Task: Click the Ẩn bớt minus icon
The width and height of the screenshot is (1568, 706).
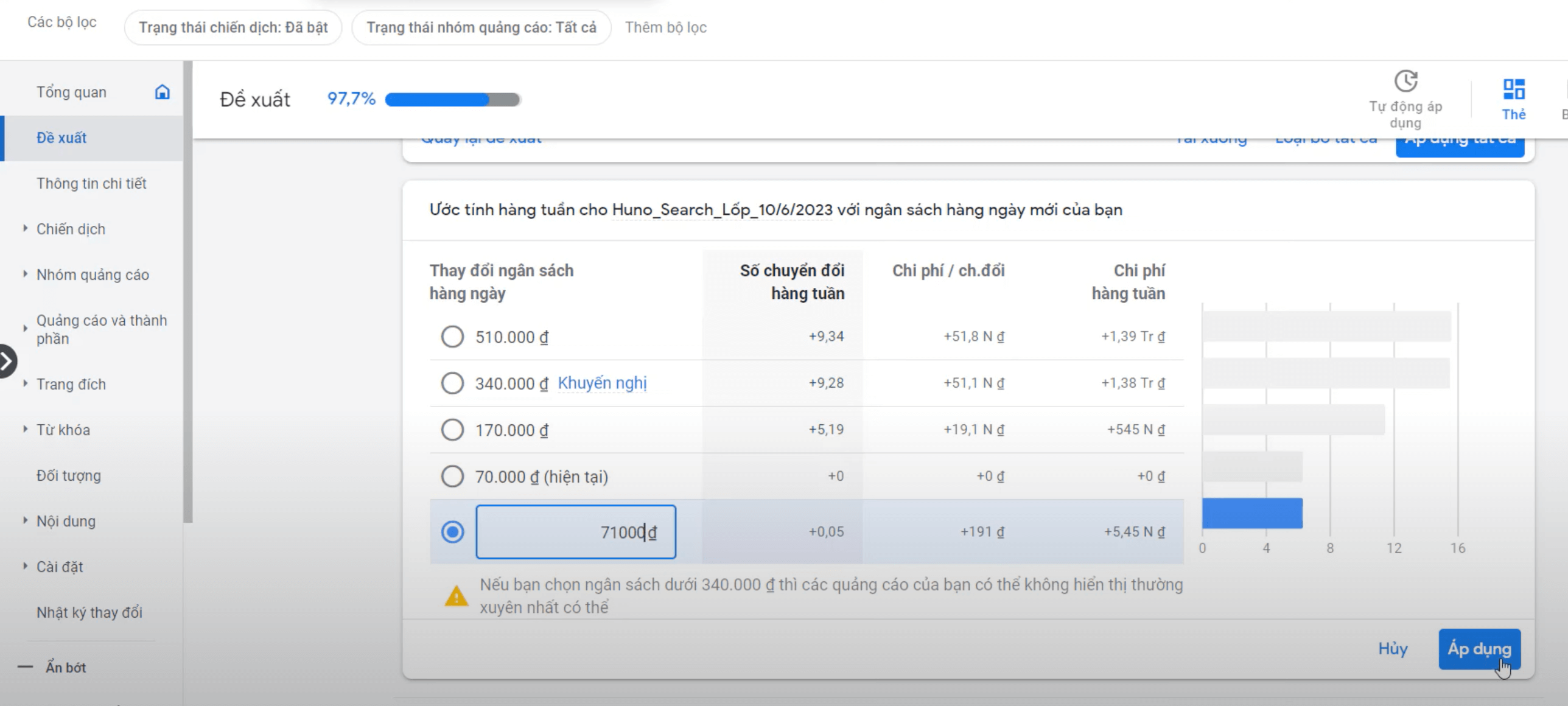Action: (x=25, y=667)
